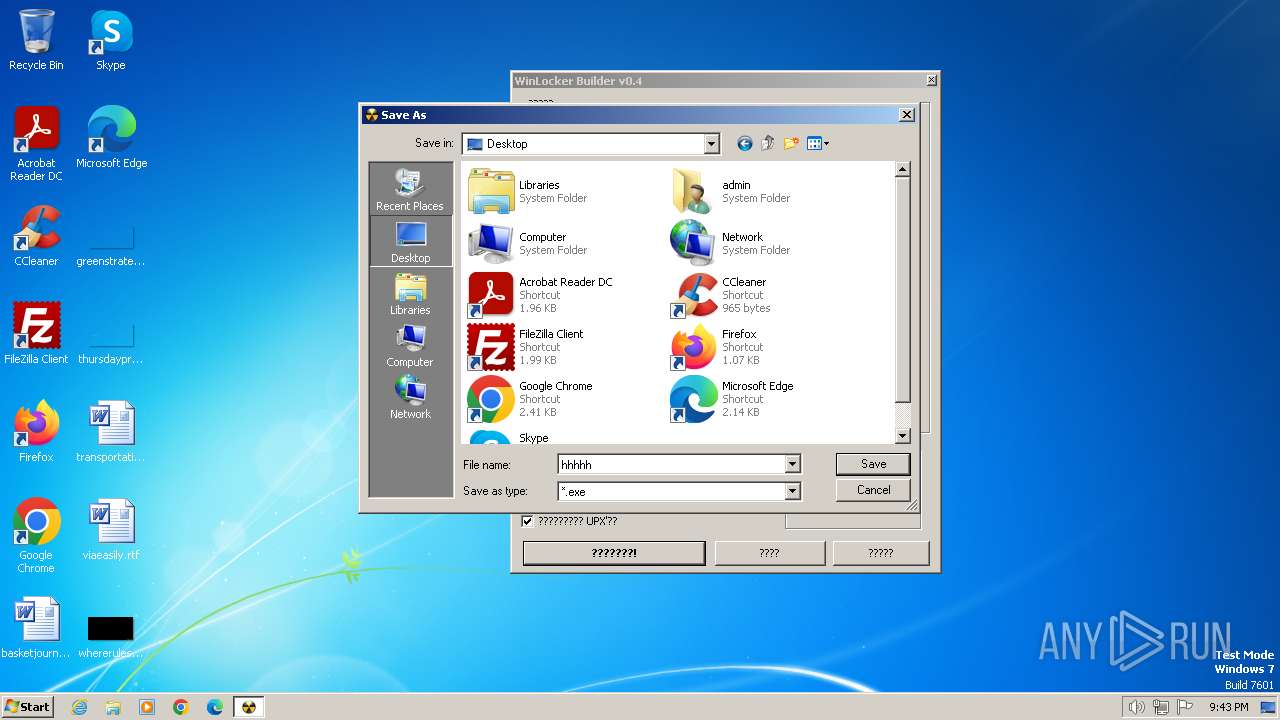The image size is (1280, 720).
Task: Open Microsoft Edge desktop shortcut
Action: [111, 138]
